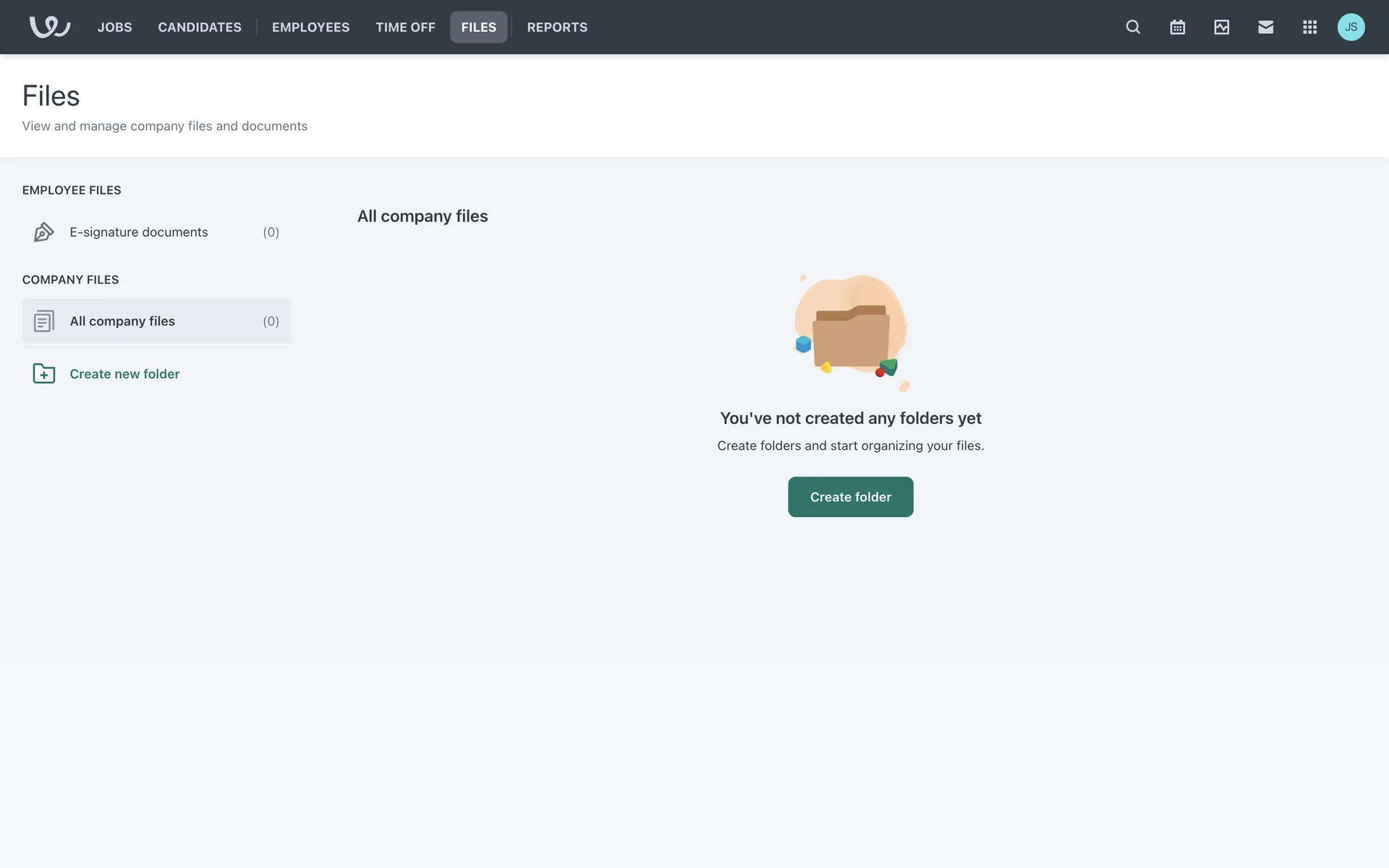Open the Time Off tab

pyautogui.click(x=405, y=27)
